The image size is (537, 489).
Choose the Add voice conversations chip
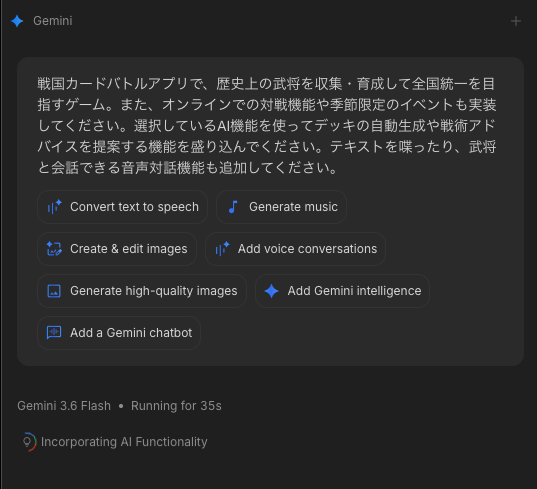[295, 249]
